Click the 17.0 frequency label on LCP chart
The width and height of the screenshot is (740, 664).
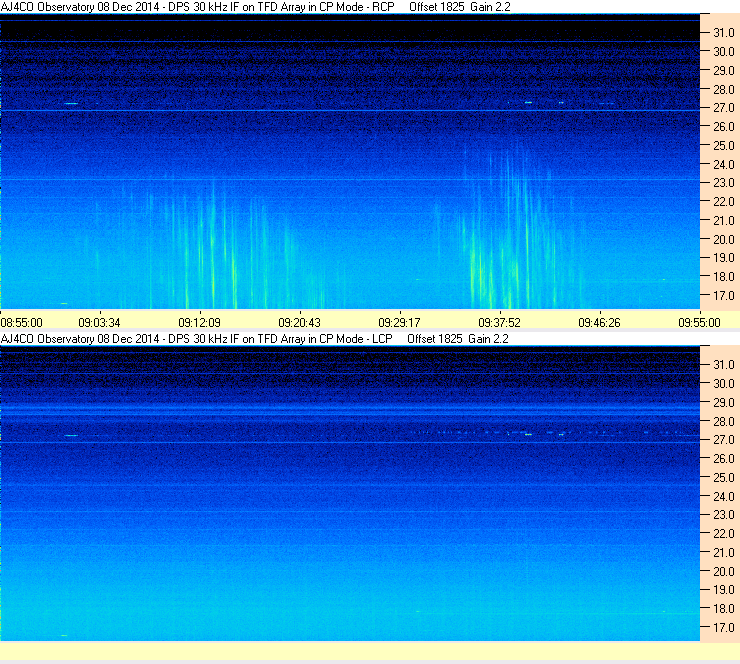click(x=724, y=628)
